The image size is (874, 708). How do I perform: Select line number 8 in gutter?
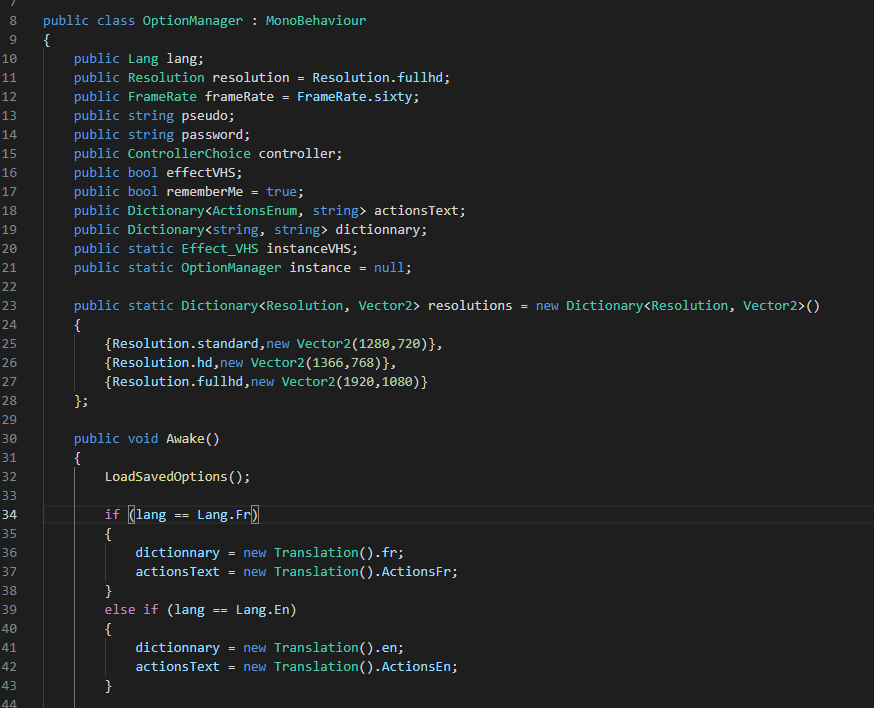[13, 20]
